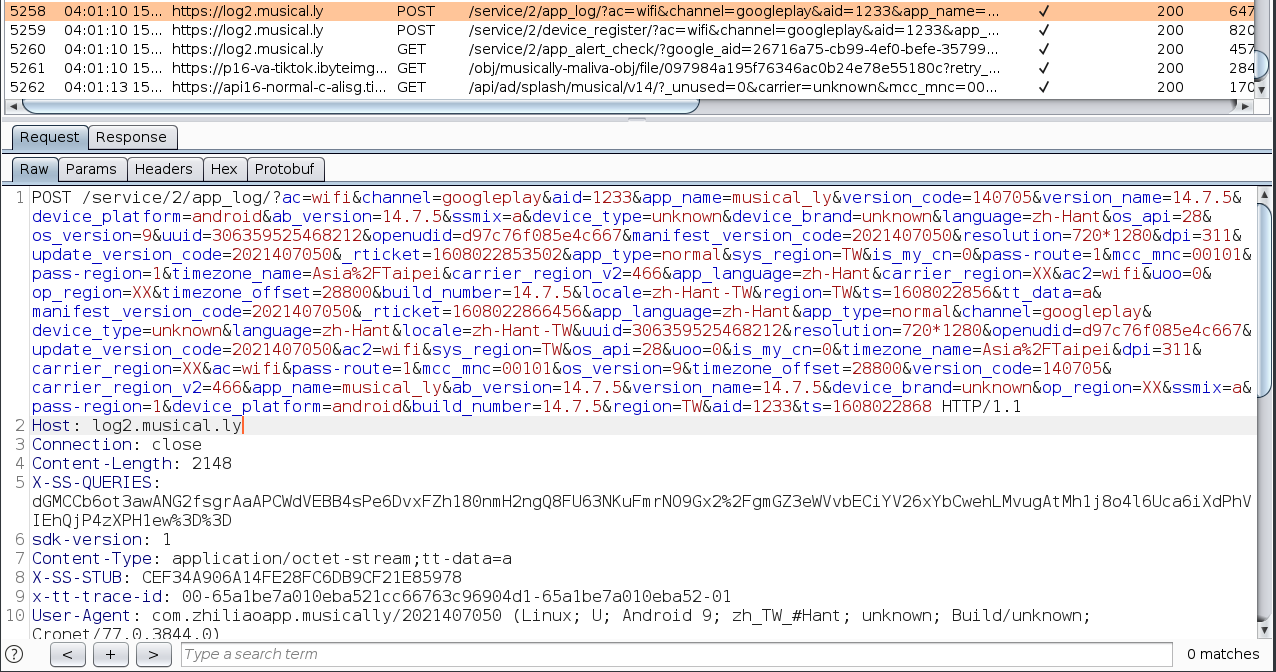Click the next match '>' button

point(153,654)
